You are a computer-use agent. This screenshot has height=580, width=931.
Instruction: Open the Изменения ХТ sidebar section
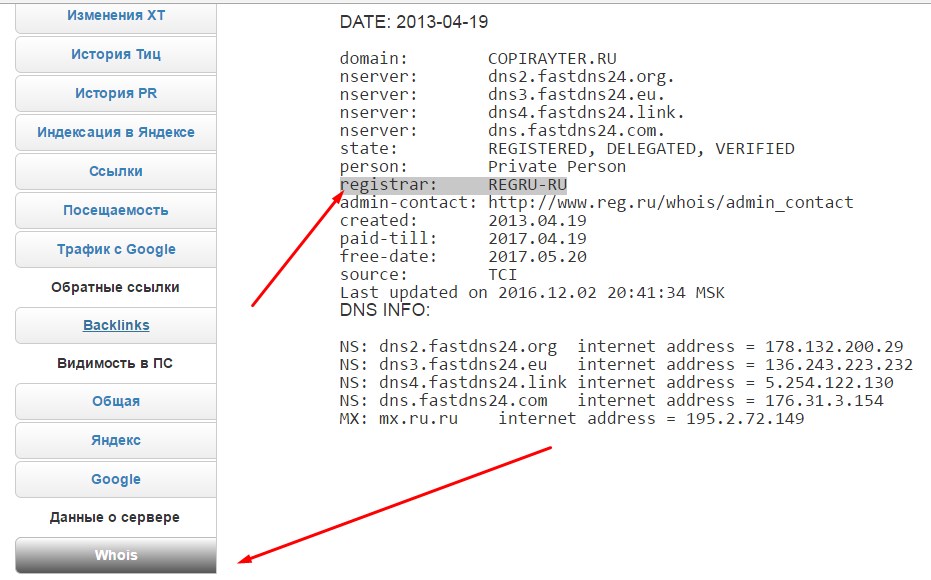116,16
